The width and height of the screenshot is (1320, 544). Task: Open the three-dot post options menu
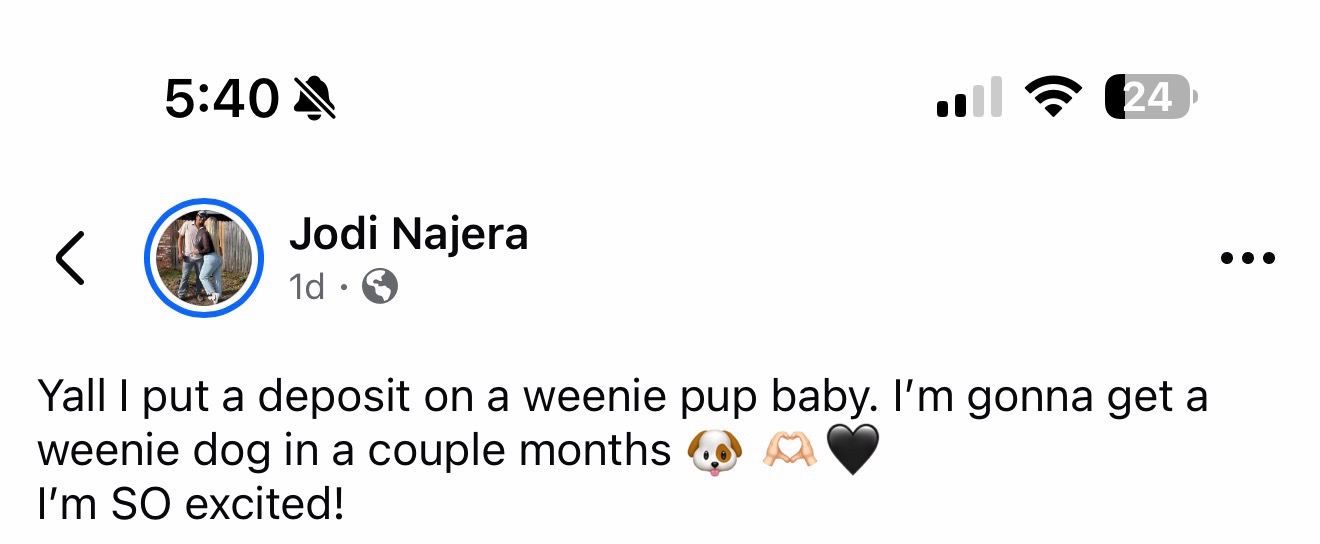point(1249,259)
